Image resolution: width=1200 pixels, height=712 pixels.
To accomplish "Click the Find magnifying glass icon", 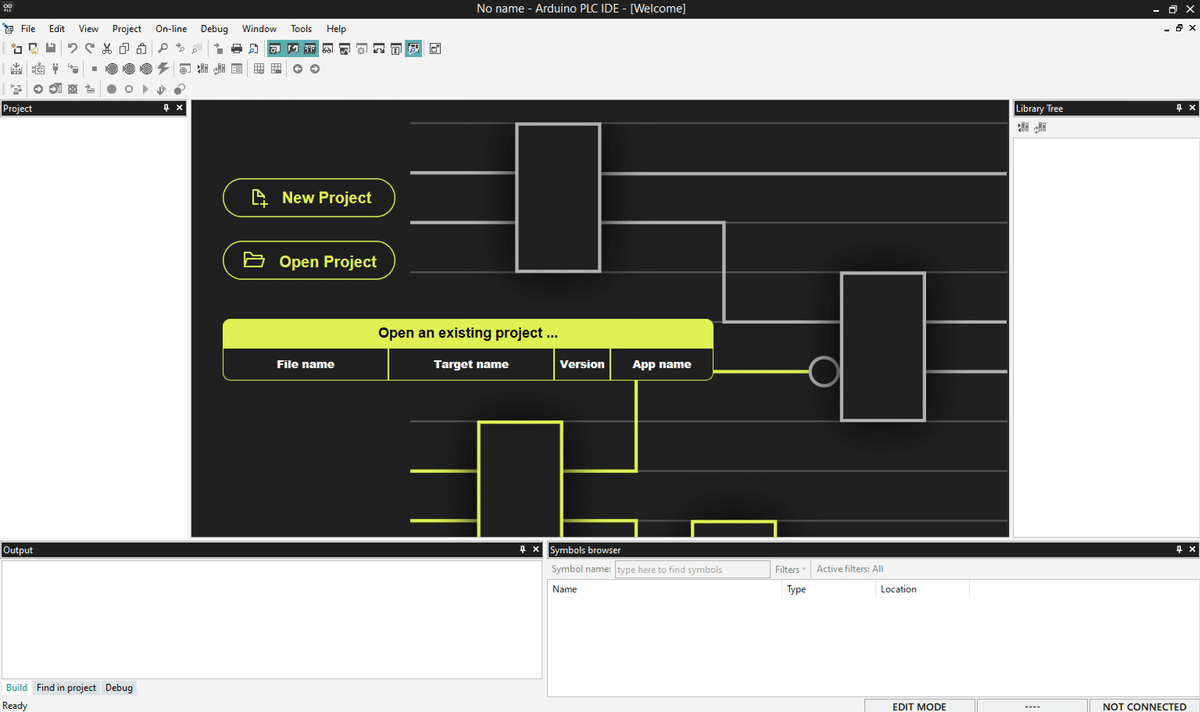I will pos(162,48).
